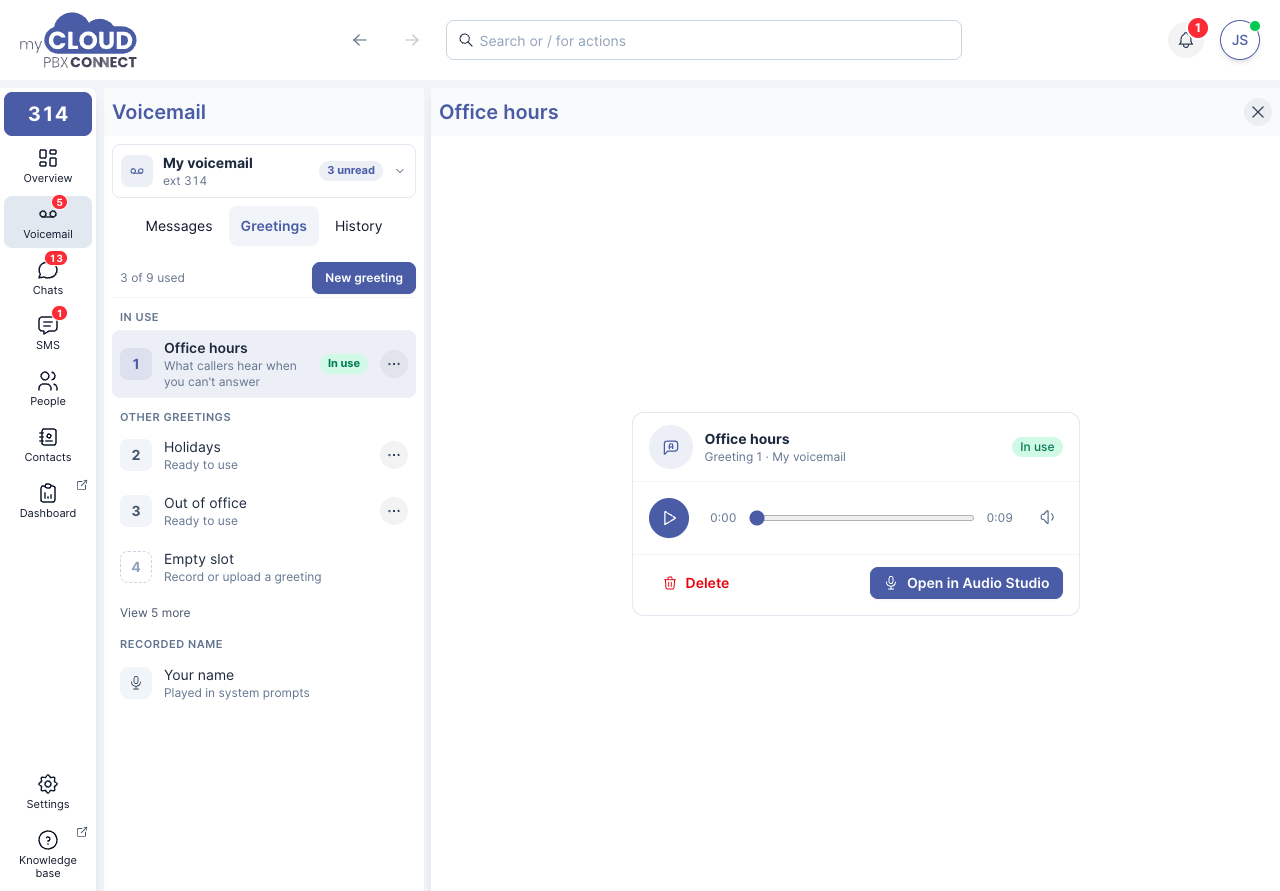This screenshot has width=1280, height=891.
Task: Open Settings gear in sidebar
Action: pos(48,792)
